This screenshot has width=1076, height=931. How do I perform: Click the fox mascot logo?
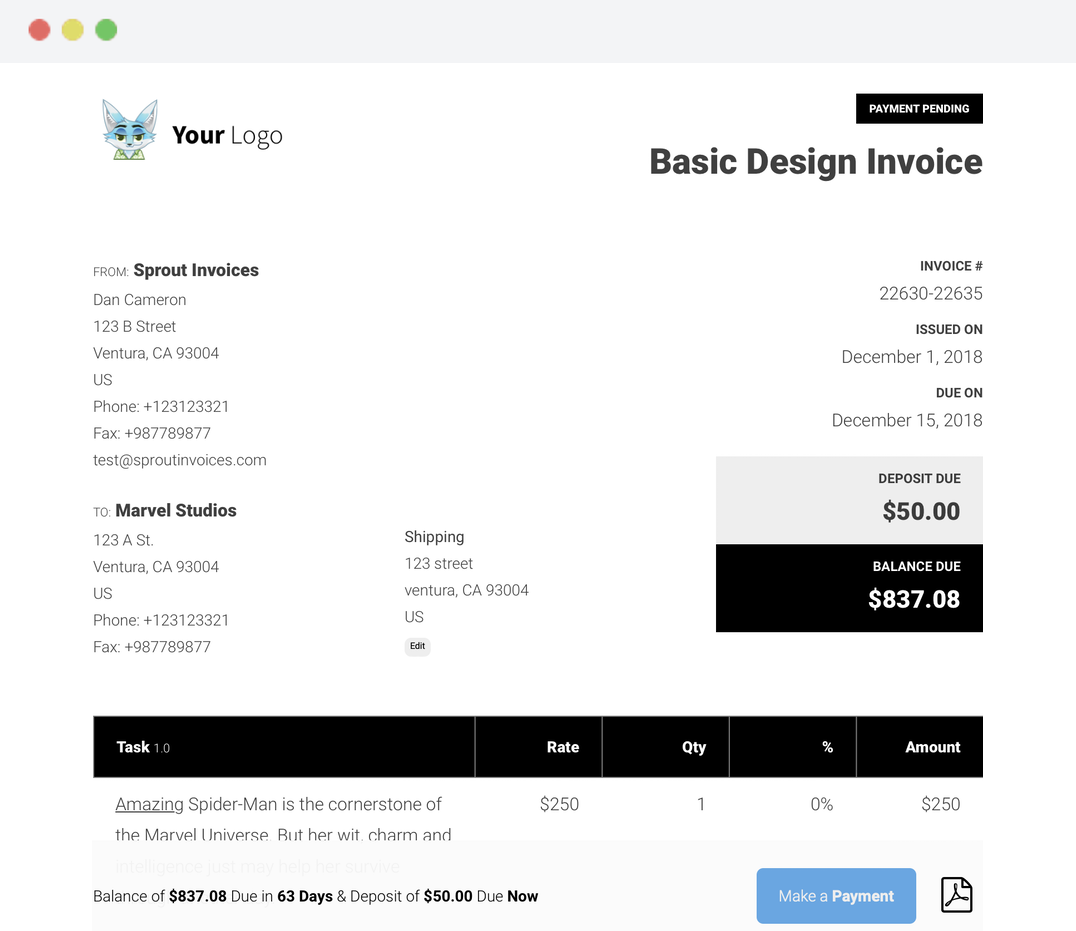coord(130,128)
